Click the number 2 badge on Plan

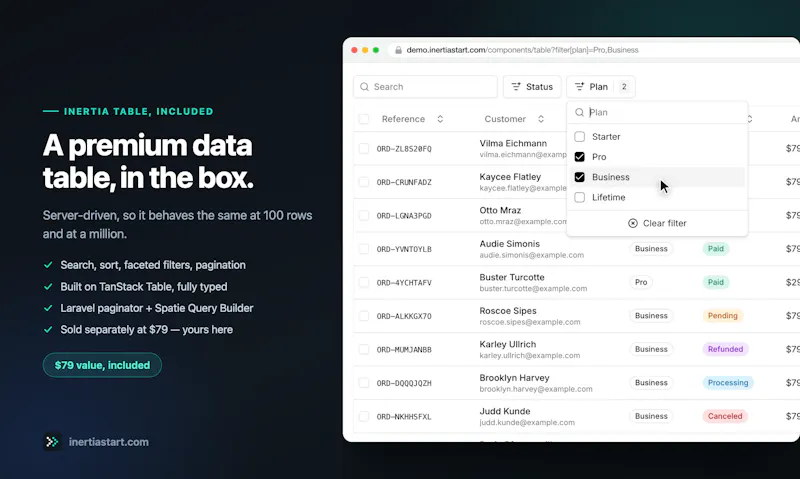pos(624,87)
